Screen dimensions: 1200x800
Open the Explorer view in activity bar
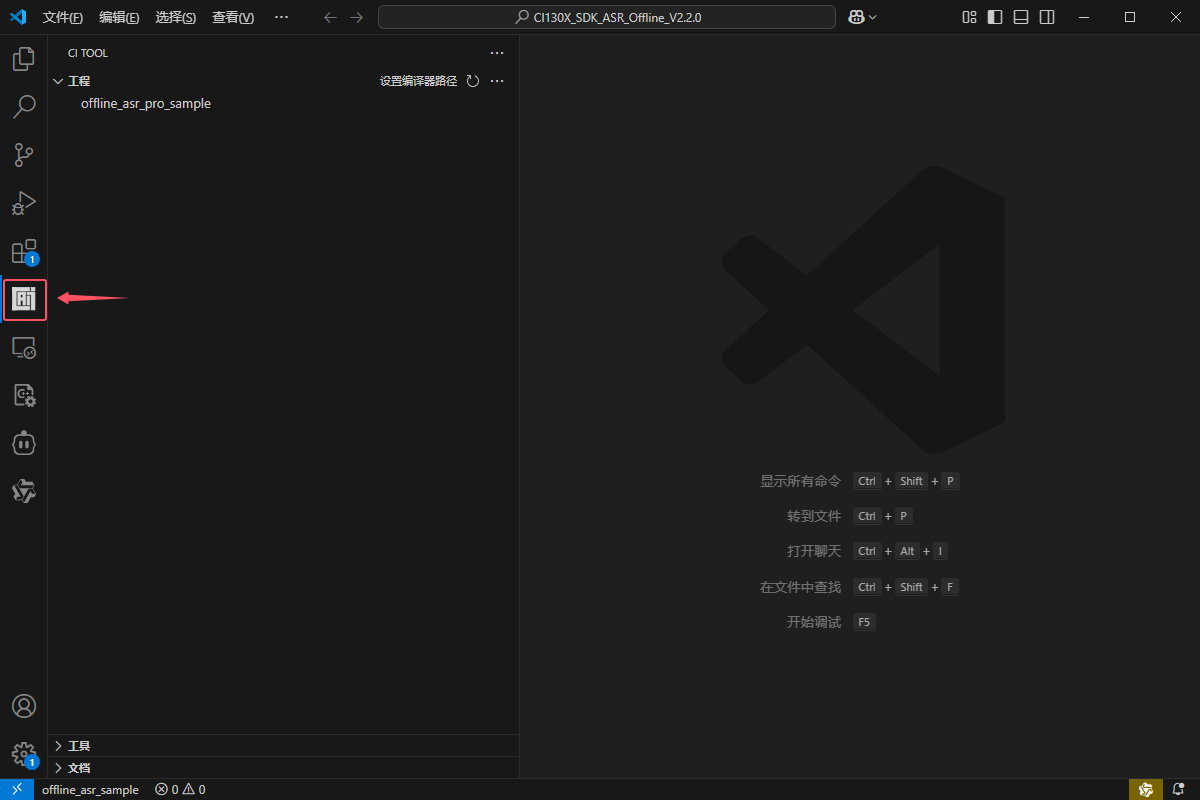pyautogui.click(x=23, y=59)
